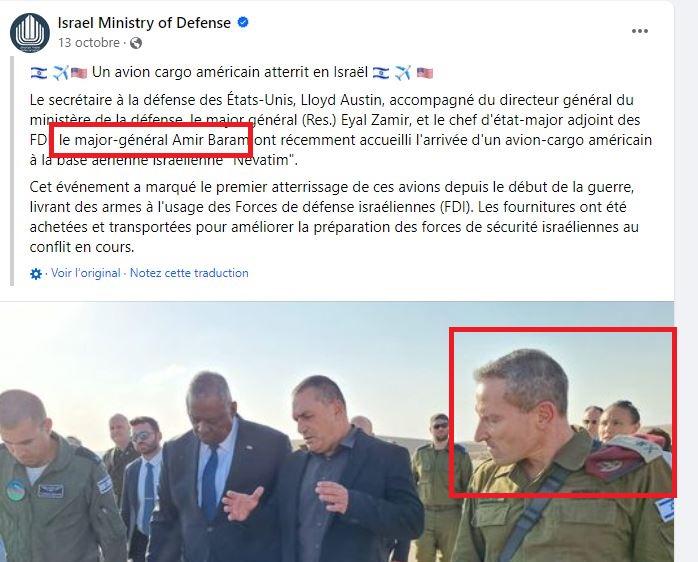Click the Israeli flag patch on the green uniform sleeve
This screenshot has height=562, width=698.
664,509
